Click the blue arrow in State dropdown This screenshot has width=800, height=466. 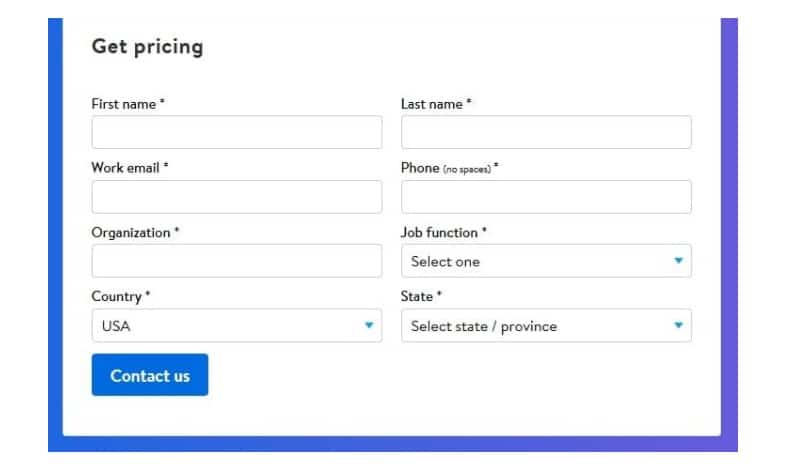(678, 325)
